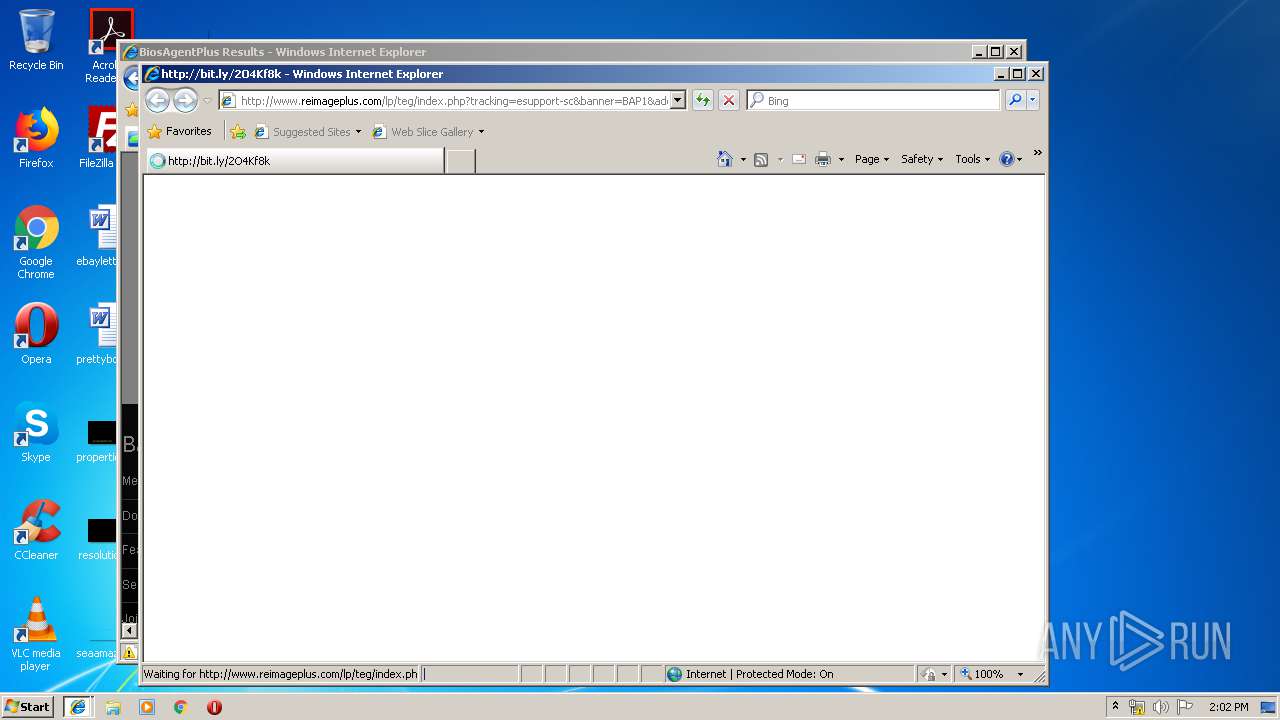The width and height of the screenshot is (1280, 720).
Task: Open Chrome from the taskbar
Action: 180,707
